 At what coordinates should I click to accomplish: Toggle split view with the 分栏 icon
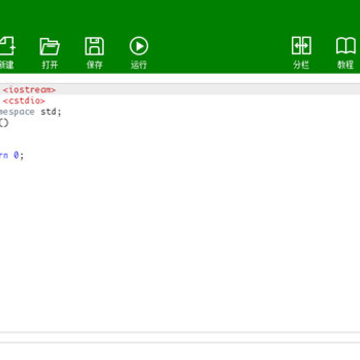[x=301, y=46]
